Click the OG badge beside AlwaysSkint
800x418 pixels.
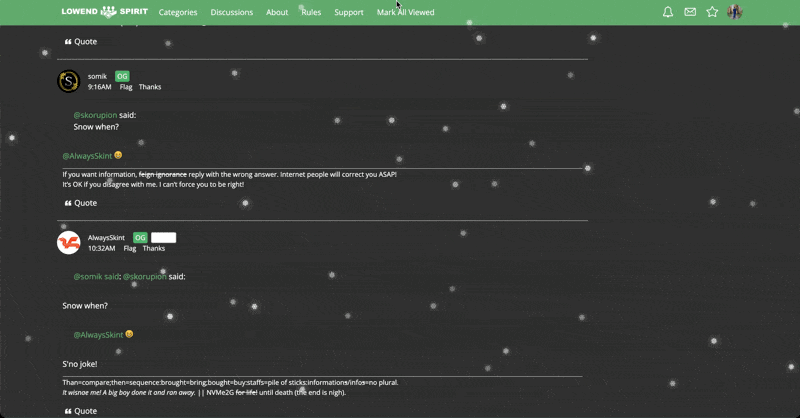[140, 238]
